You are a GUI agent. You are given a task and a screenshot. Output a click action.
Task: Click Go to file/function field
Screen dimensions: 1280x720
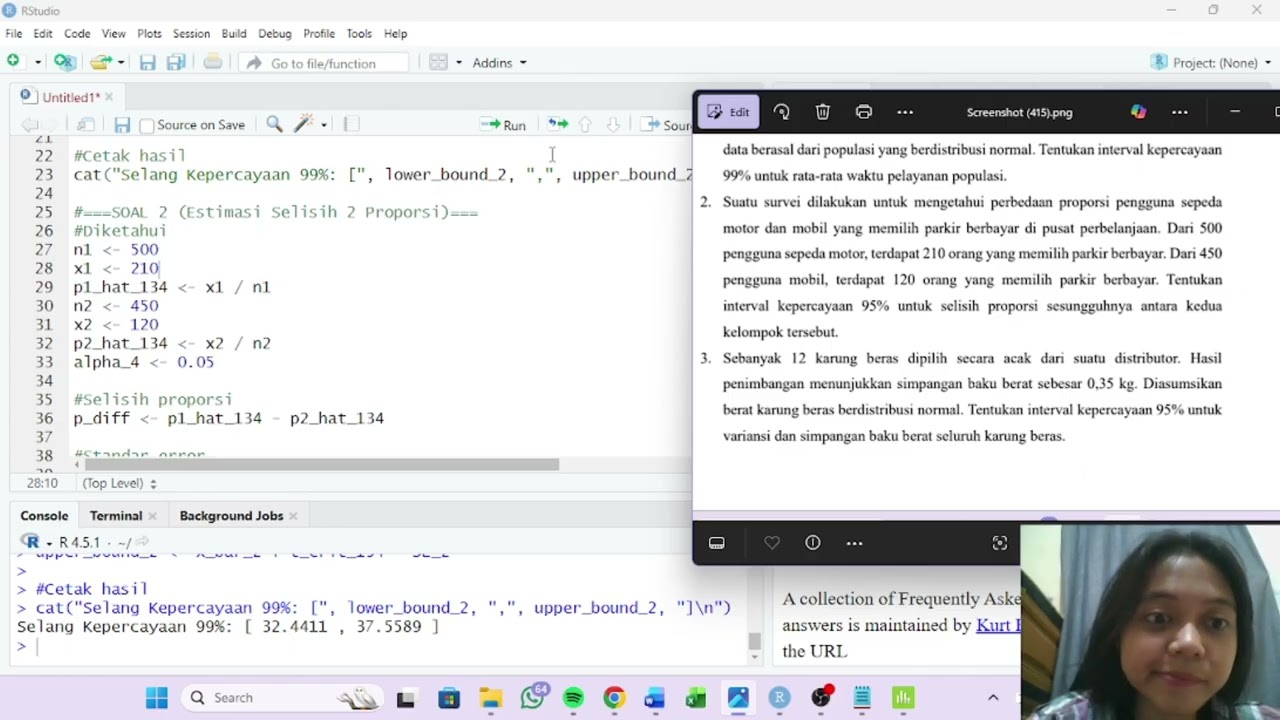[323, 63]
